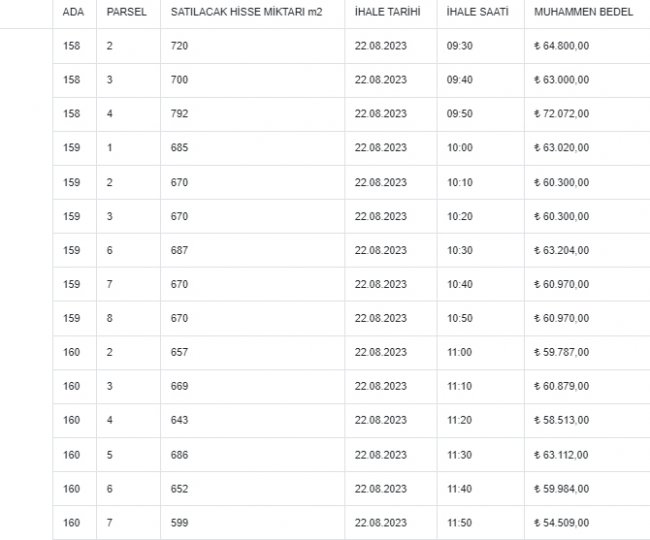The image size is (650, 540).
Task: Select the ₺ 63.112,00 price cell
Action: pos(563,454)
